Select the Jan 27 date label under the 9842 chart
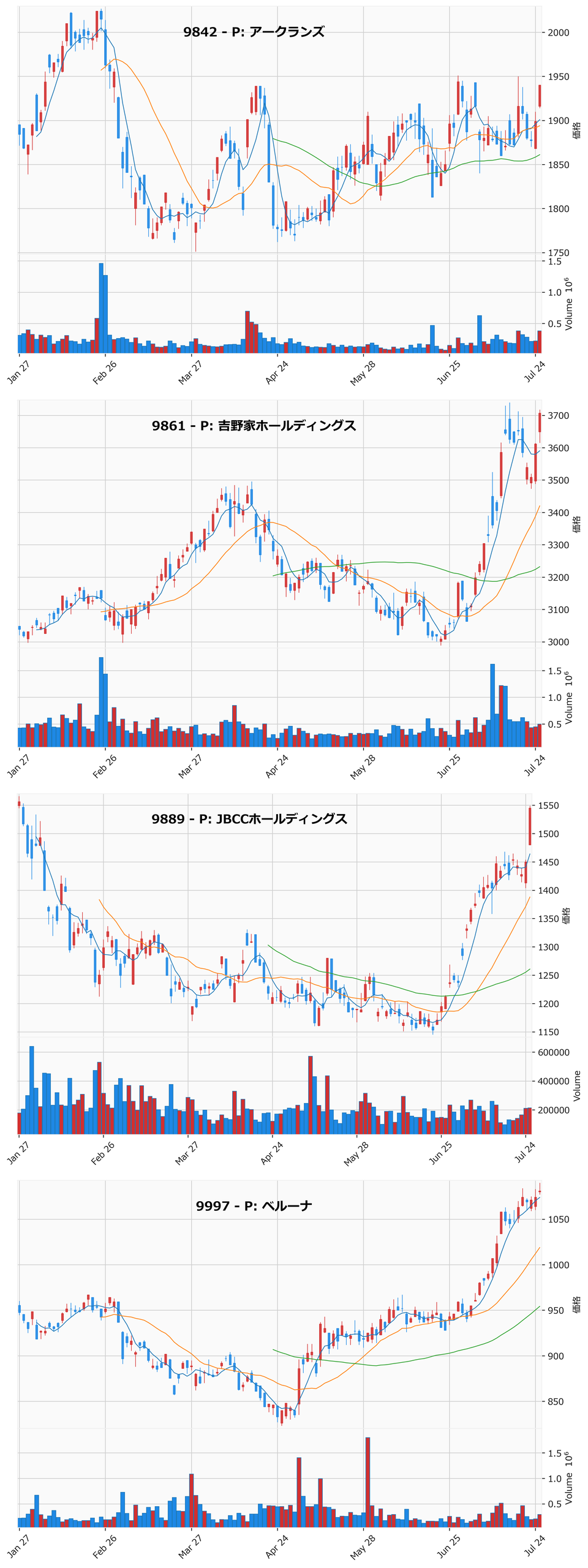This screenshot has height=1568, width=588. 18,372
